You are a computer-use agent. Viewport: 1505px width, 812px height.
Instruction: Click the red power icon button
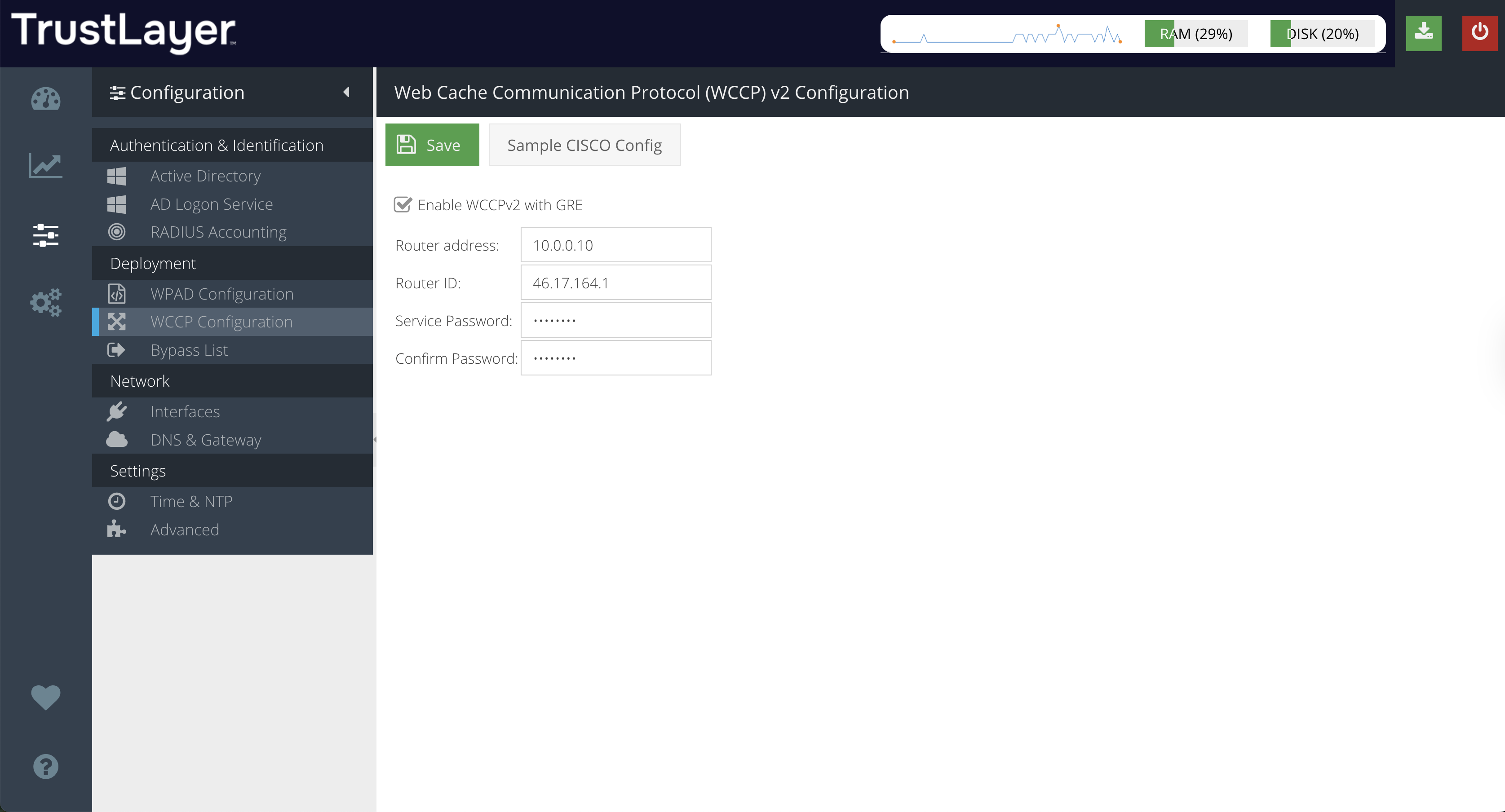[1479, 33]
